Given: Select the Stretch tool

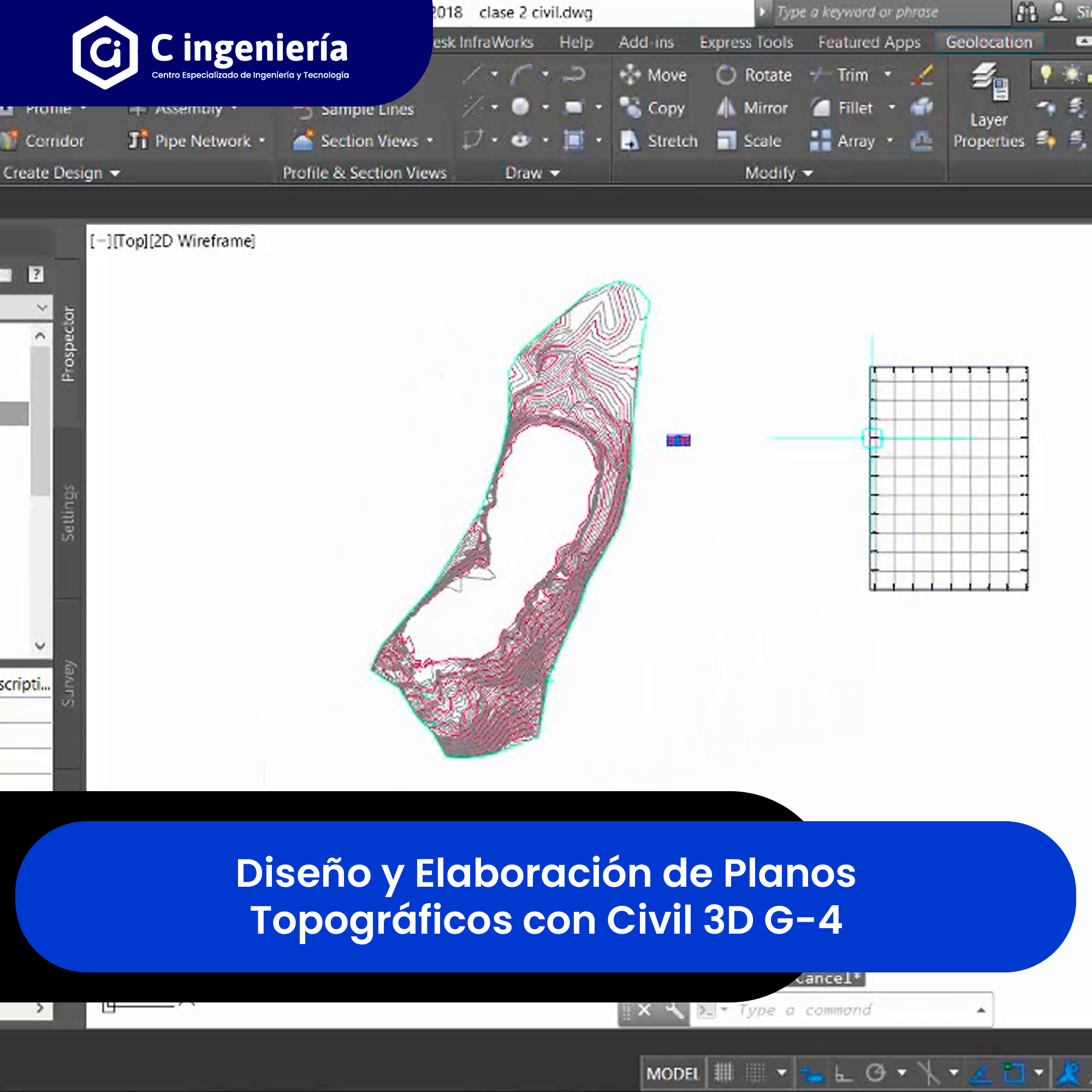Looking at the screenshot, I should [x=658, y=140].
